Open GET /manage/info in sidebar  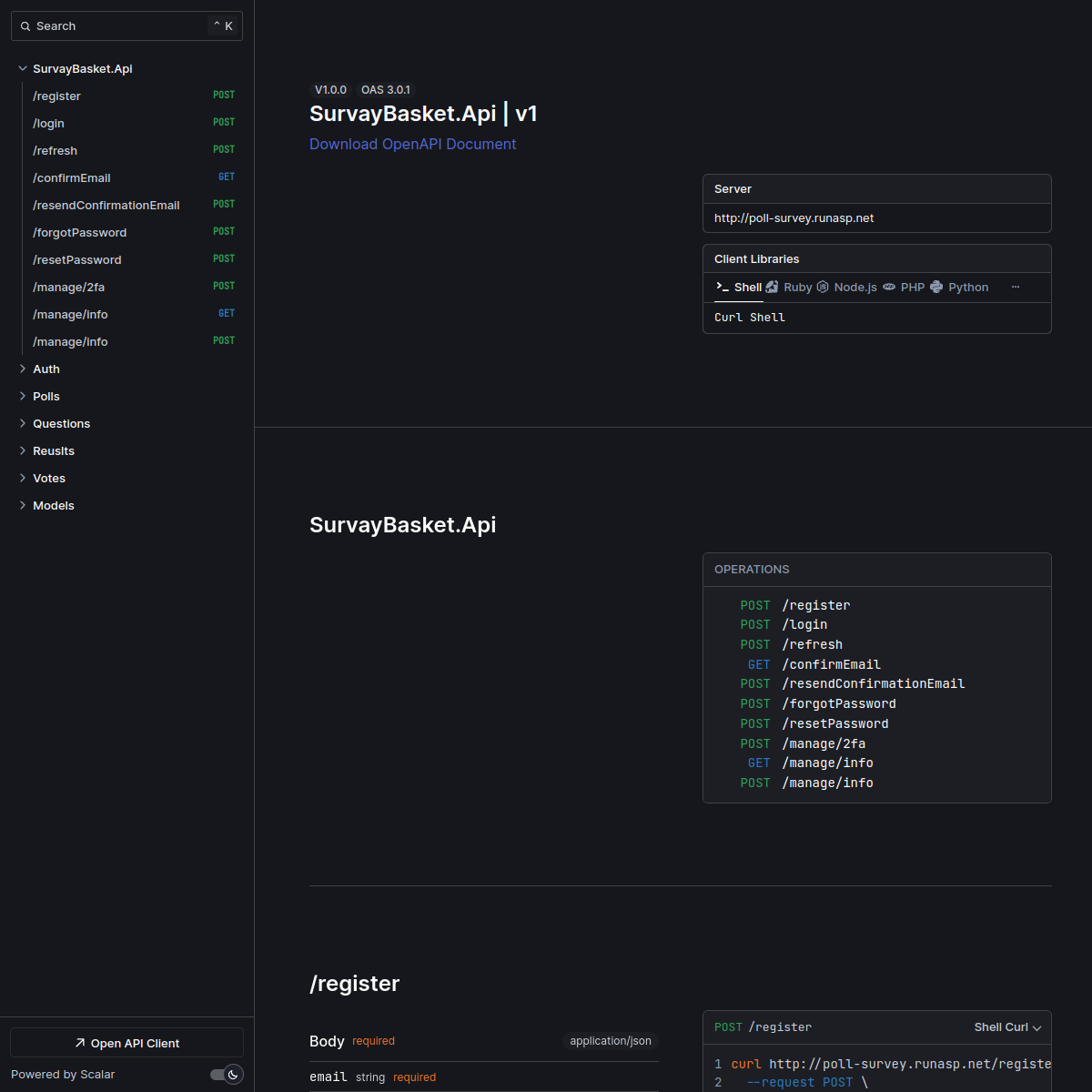point(133,314)
